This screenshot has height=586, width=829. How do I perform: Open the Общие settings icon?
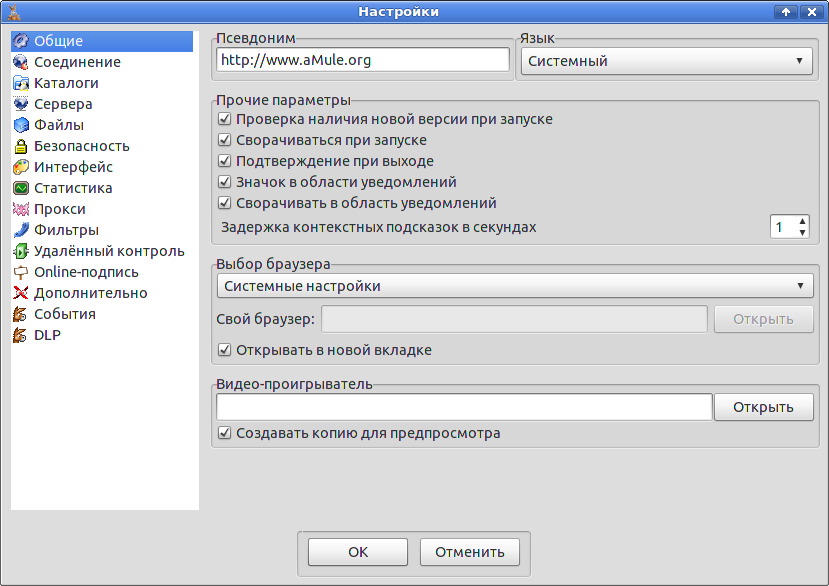click(21, 41)
